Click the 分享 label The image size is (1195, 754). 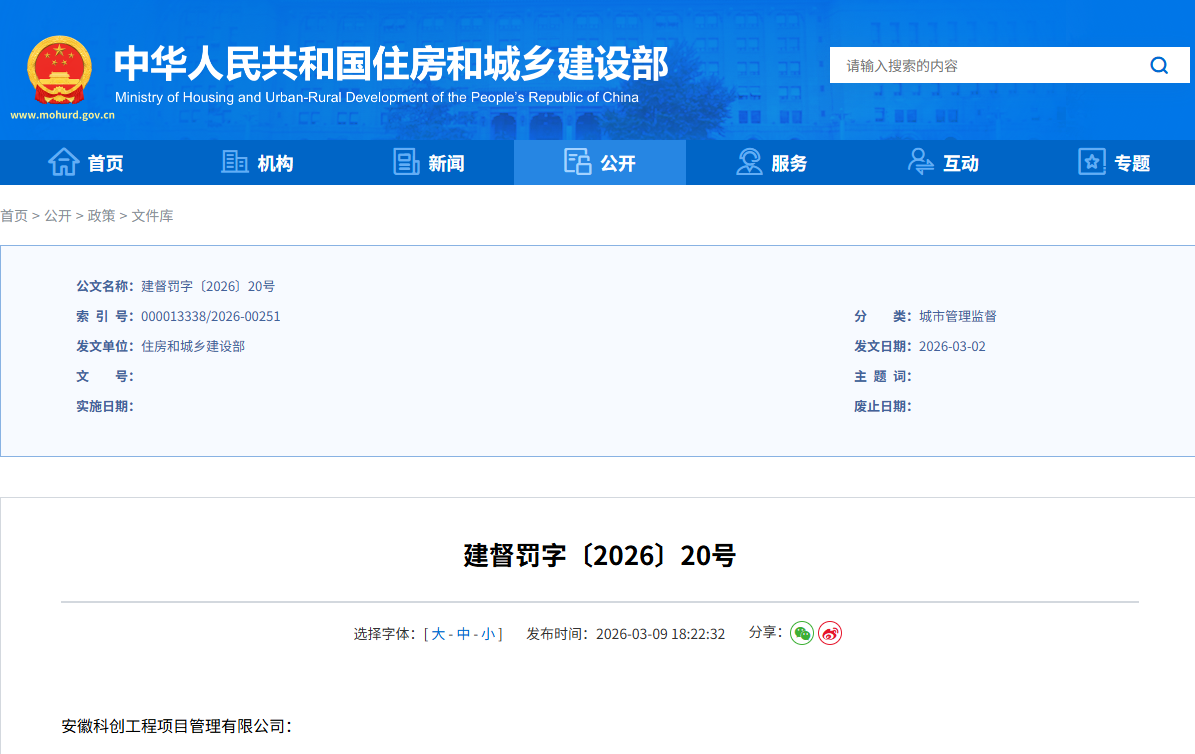click(x=765, y=632)
